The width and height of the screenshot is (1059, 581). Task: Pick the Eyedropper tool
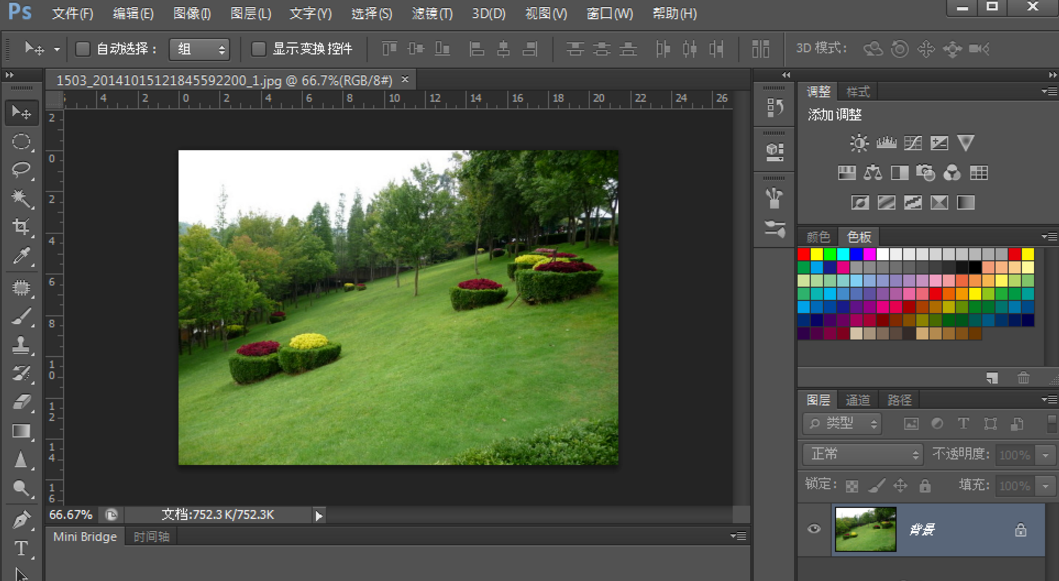(x=21, y=256)
